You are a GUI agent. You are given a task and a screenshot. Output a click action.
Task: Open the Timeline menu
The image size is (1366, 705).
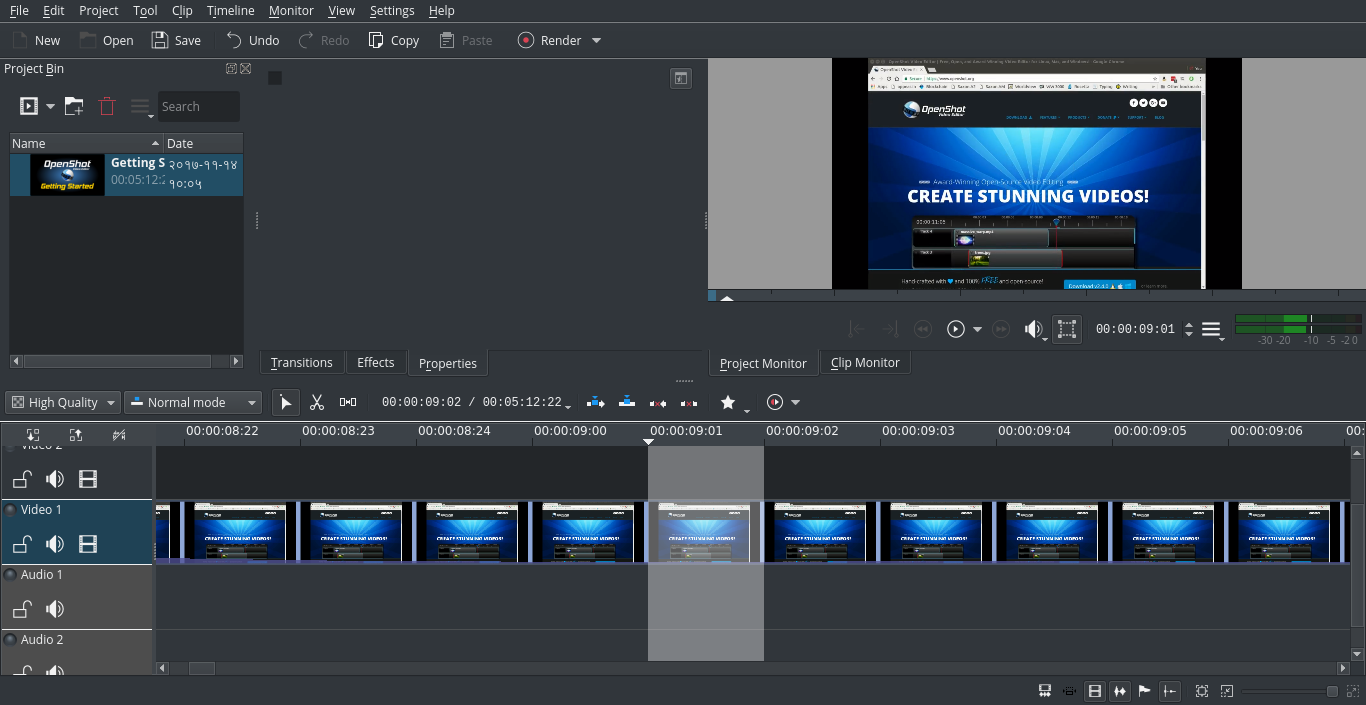click(x=230, y=11)
